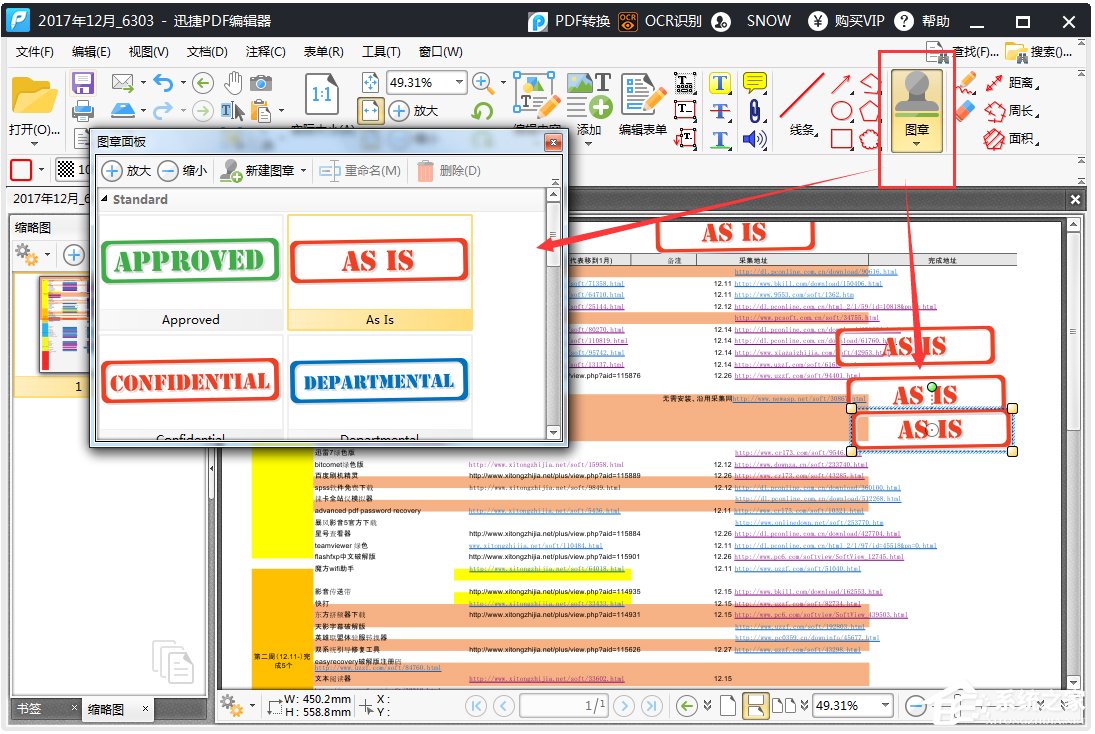Select the yellow sticky note comment tool
Viewport: 1095px width, 734px height.
coord(755,83)
